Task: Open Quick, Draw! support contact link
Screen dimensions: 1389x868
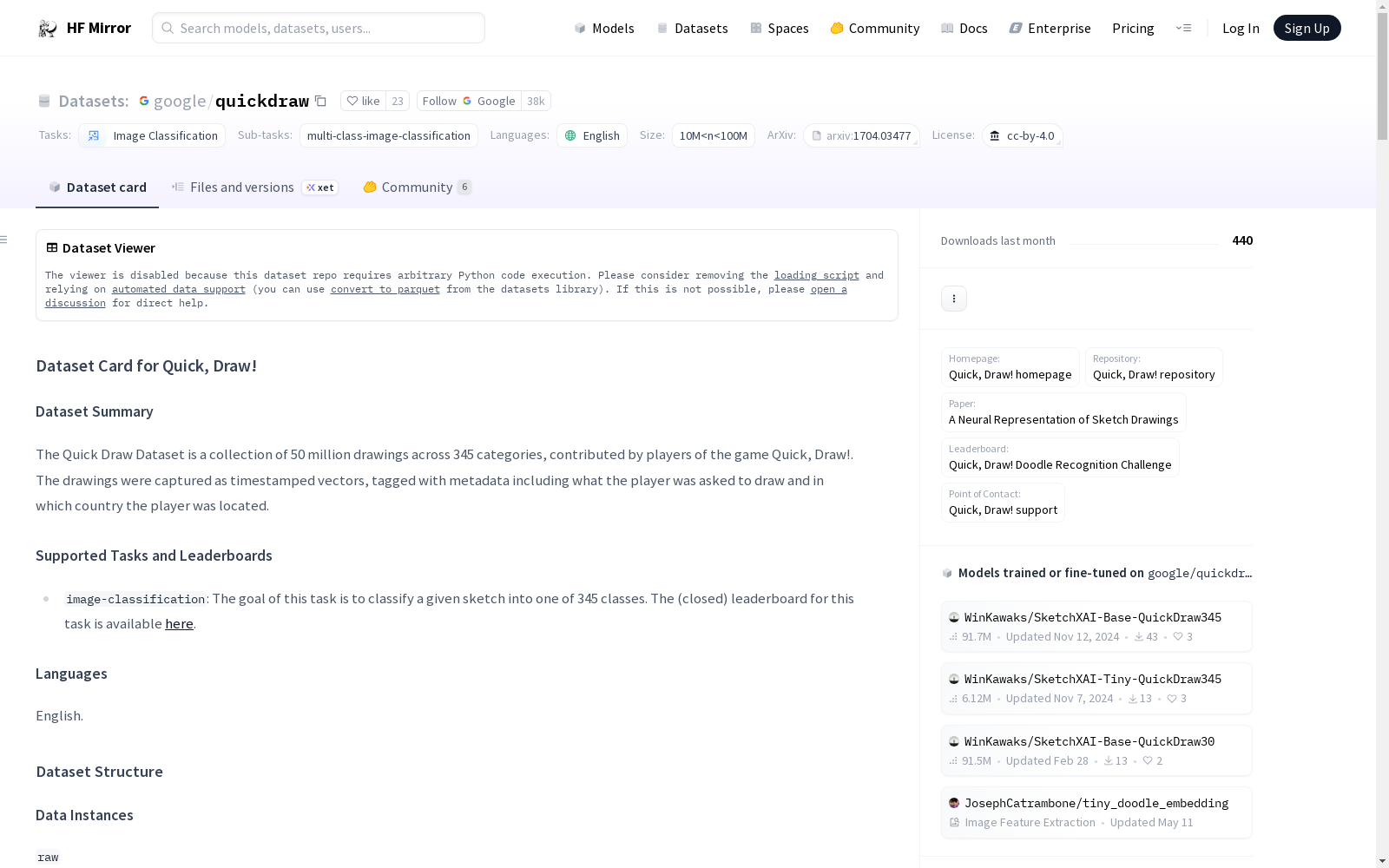Action: click(1003, 503)
